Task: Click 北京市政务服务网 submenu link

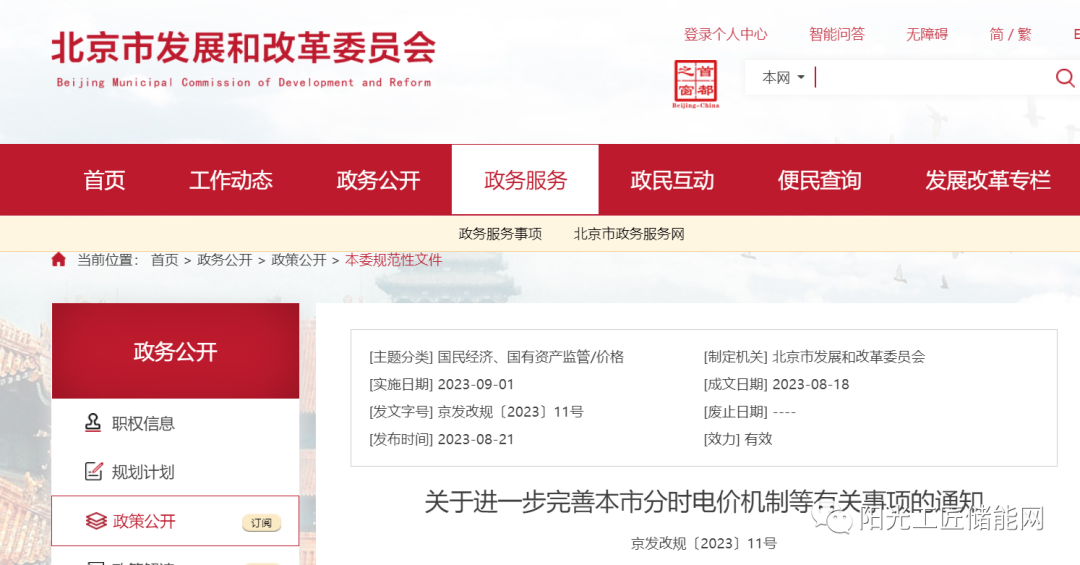Action: coord(629,234)
